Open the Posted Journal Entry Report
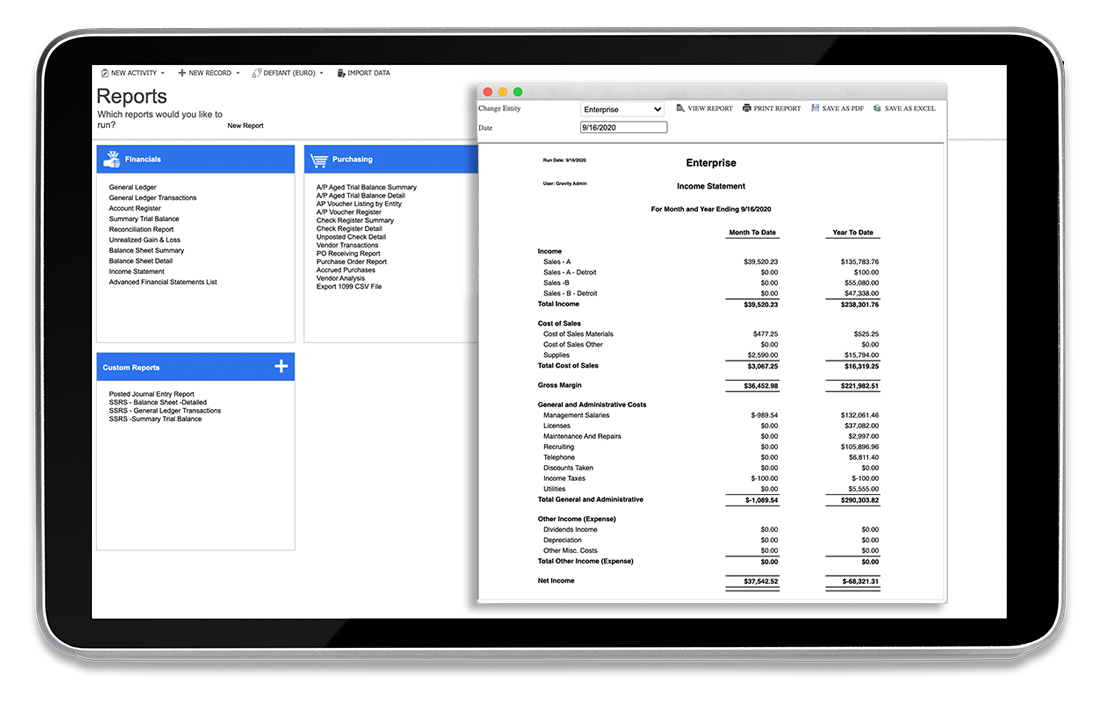Image resolution: width=1100 pixels, height=720 pixels. (152, 394)
